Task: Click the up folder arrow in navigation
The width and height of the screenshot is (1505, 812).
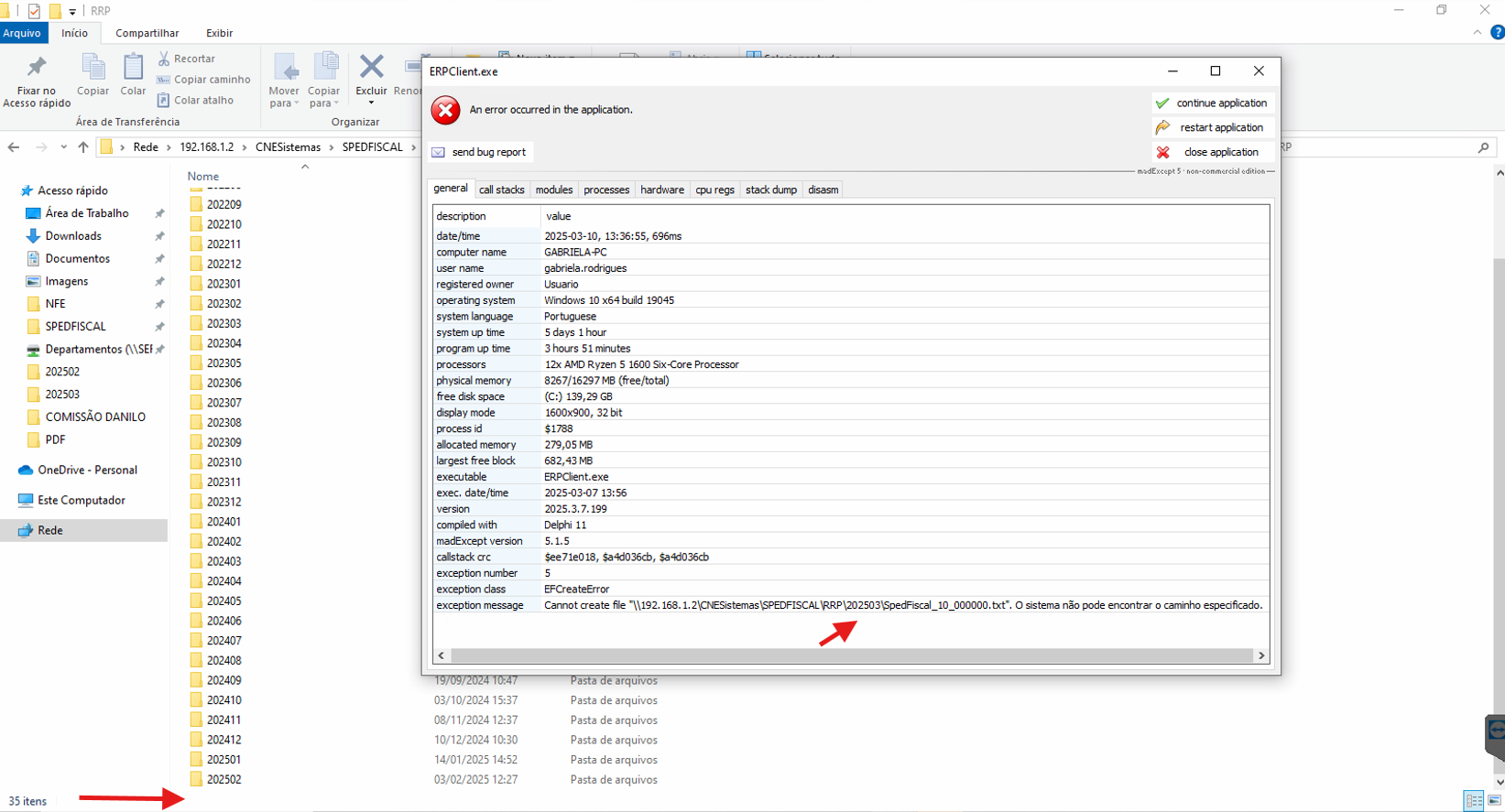Action: tap(83, 147)
